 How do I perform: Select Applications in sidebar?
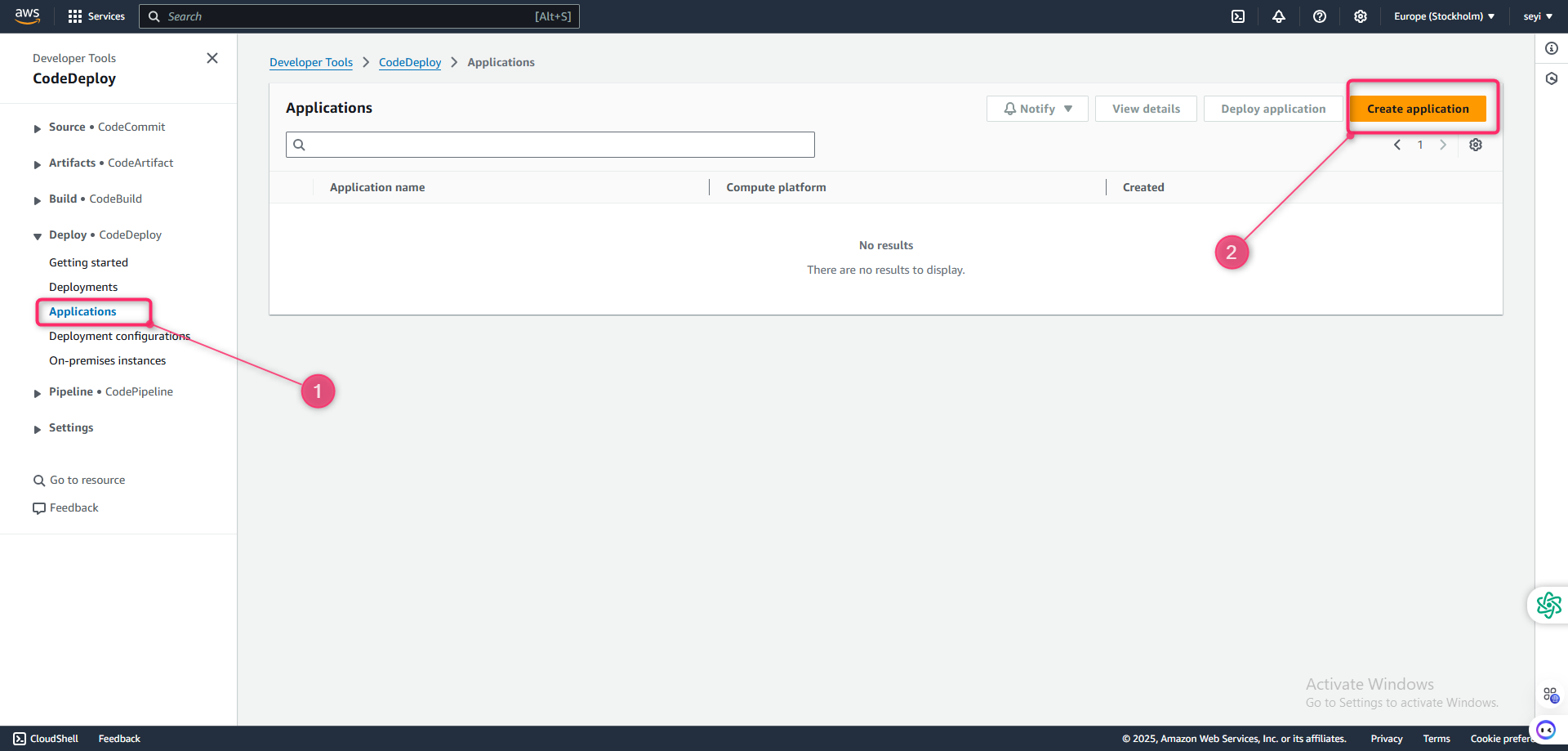point(82,311)
